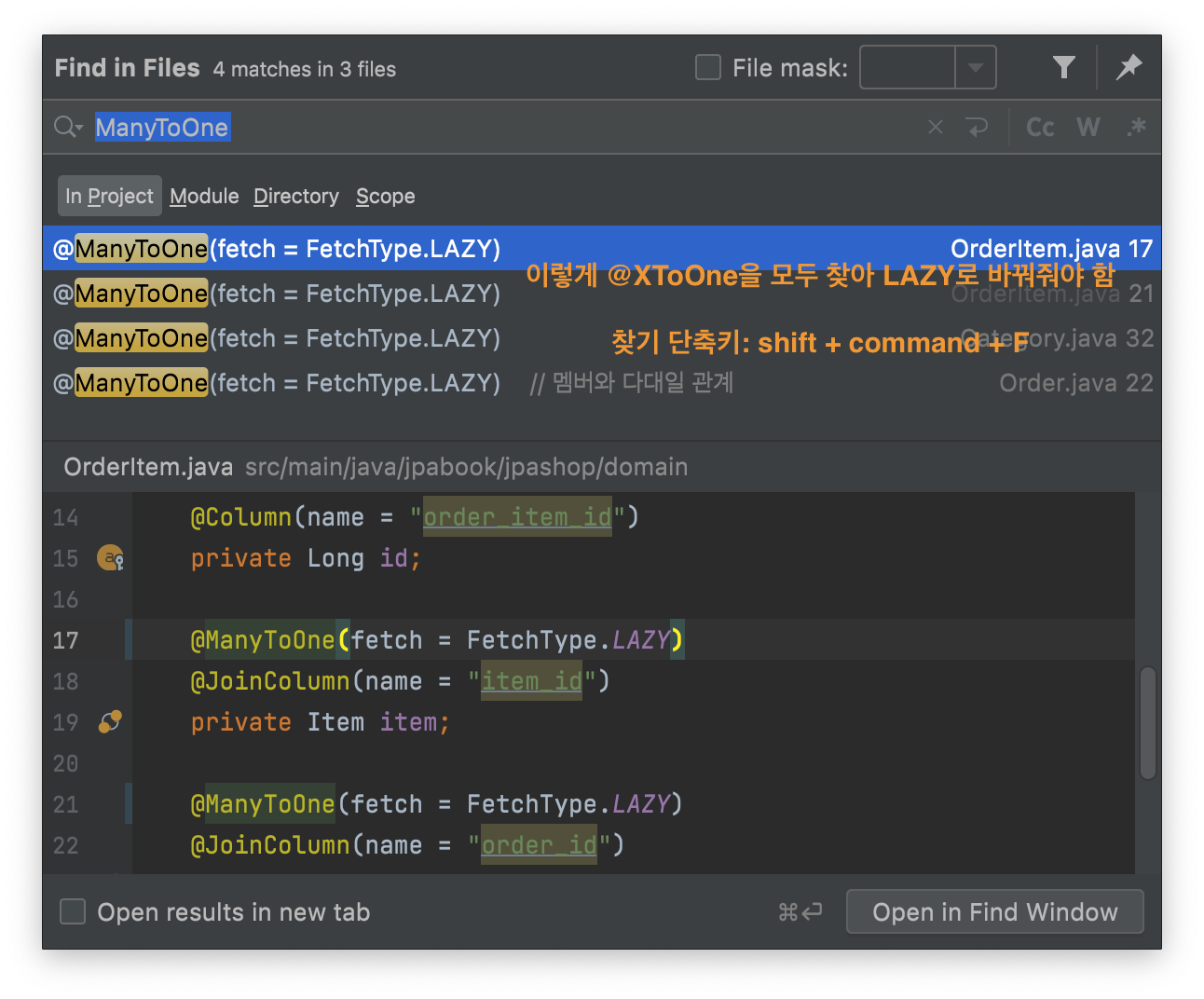Focus the File mask input box
This screenshot has height=999, width=1204.
pyautogui.click(x=908, y=67)
